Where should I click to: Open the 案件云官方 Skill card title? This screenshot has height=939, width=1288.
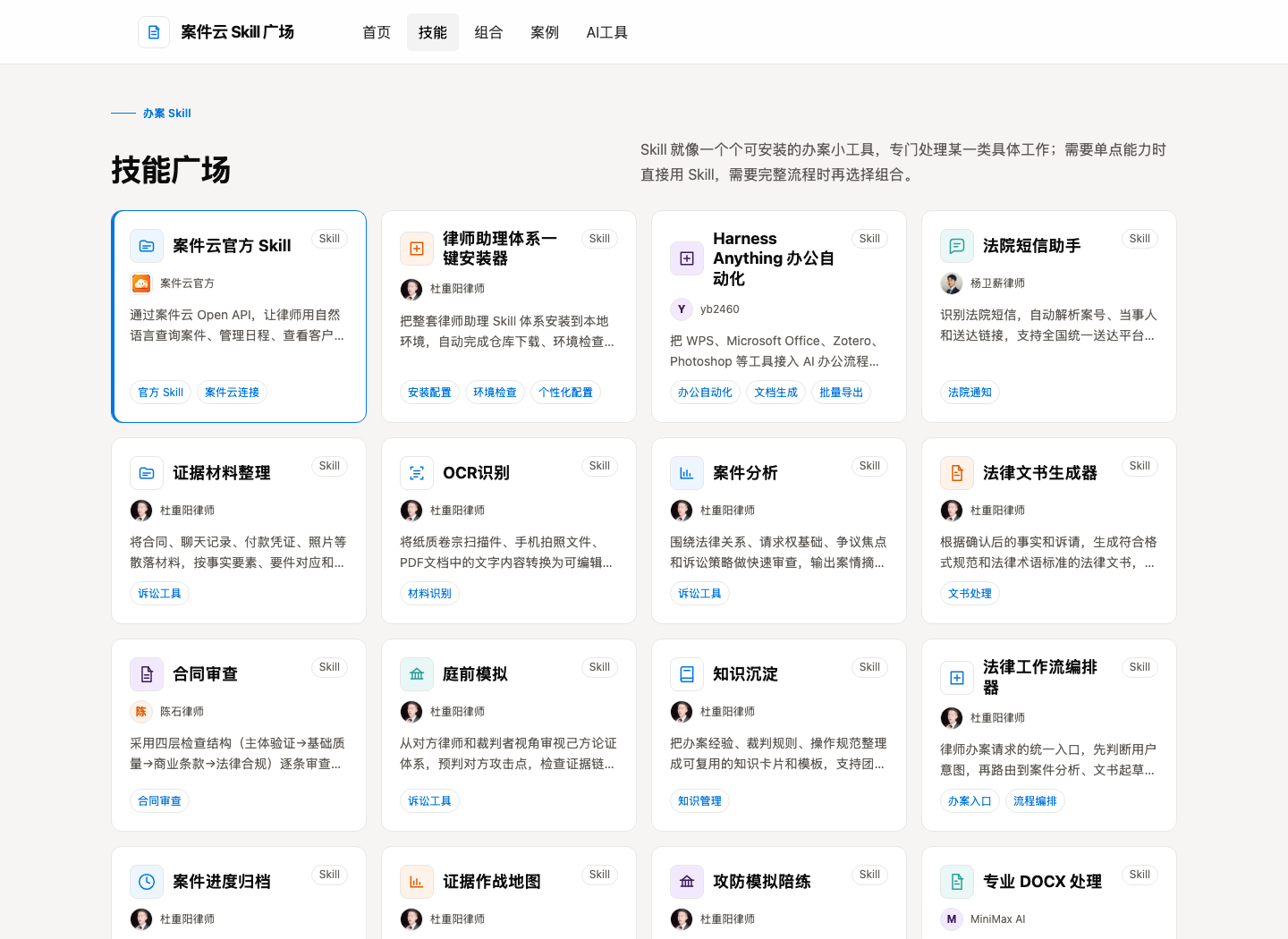(x=232, y=246)
